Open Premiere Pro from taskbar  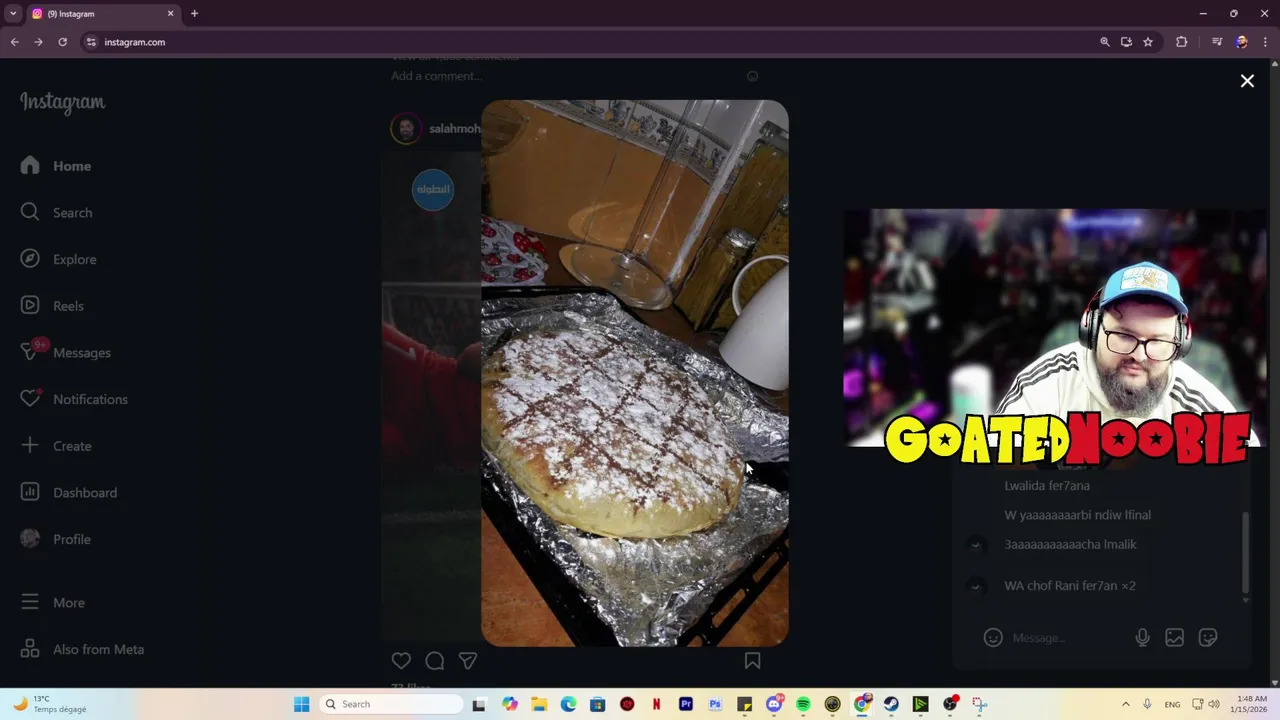pyautogui.click(x=685, y=704)
